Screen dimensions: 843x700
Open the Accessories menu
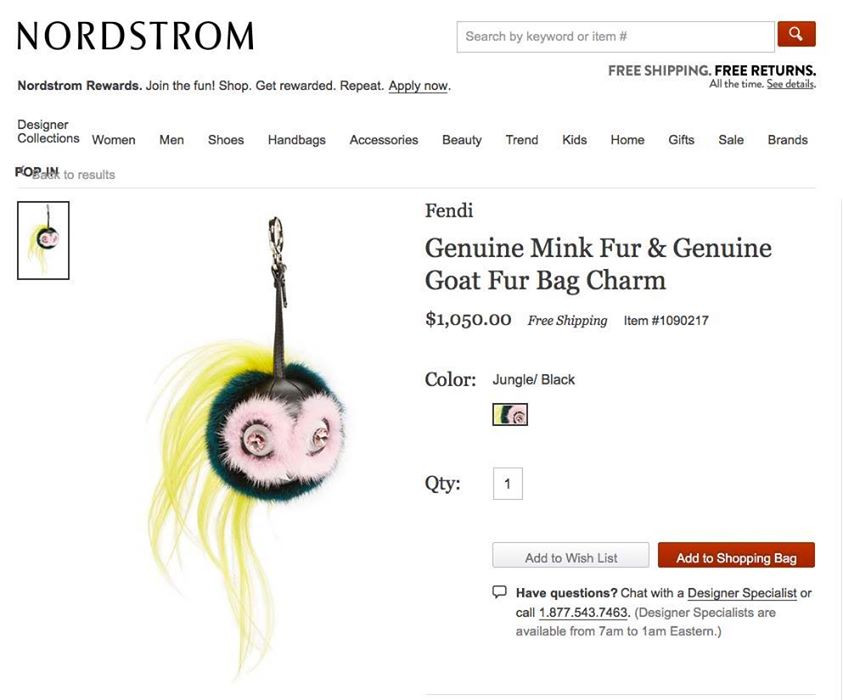[384, 140]
